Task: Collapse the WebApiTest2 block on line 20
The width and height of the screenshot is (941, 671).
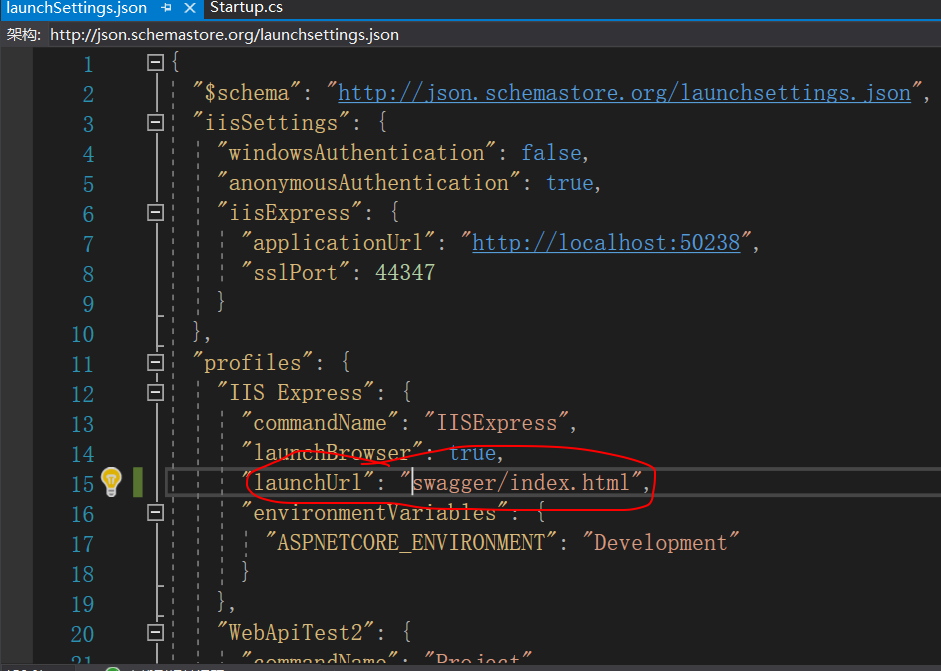Action: tap(155, 633)
